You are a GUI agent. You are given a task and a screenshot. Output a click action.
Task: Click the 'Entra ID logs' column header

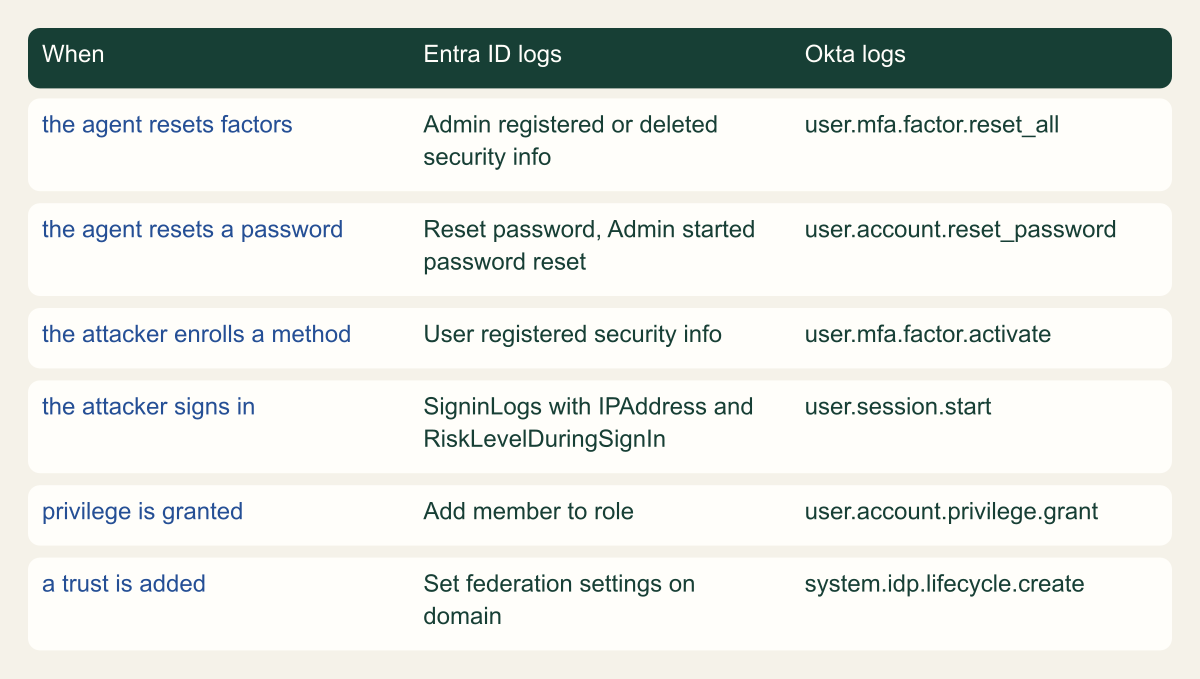pyautogui.click(x=492, y=54)
